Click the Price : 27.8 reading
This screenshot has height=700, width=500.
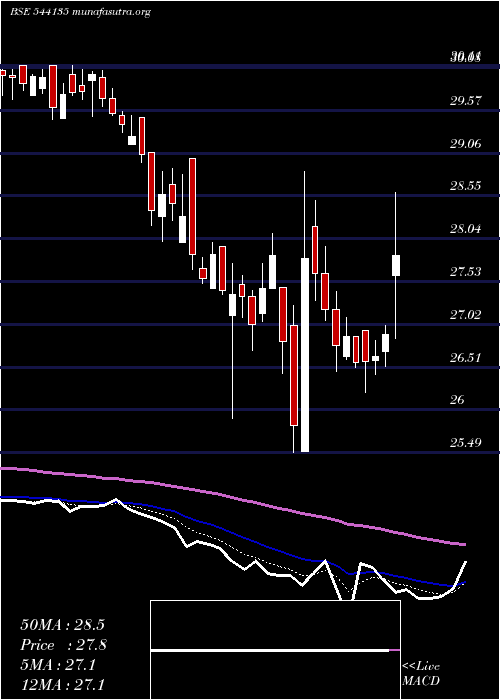coord(64,645)
